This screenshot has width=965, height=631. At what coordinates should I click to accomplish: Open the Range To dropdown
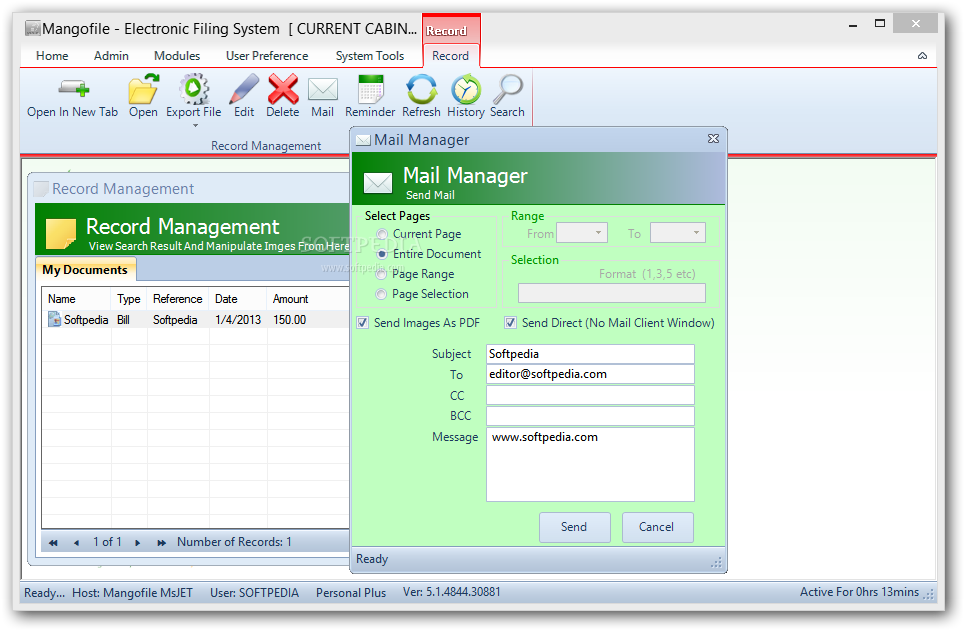678,233
